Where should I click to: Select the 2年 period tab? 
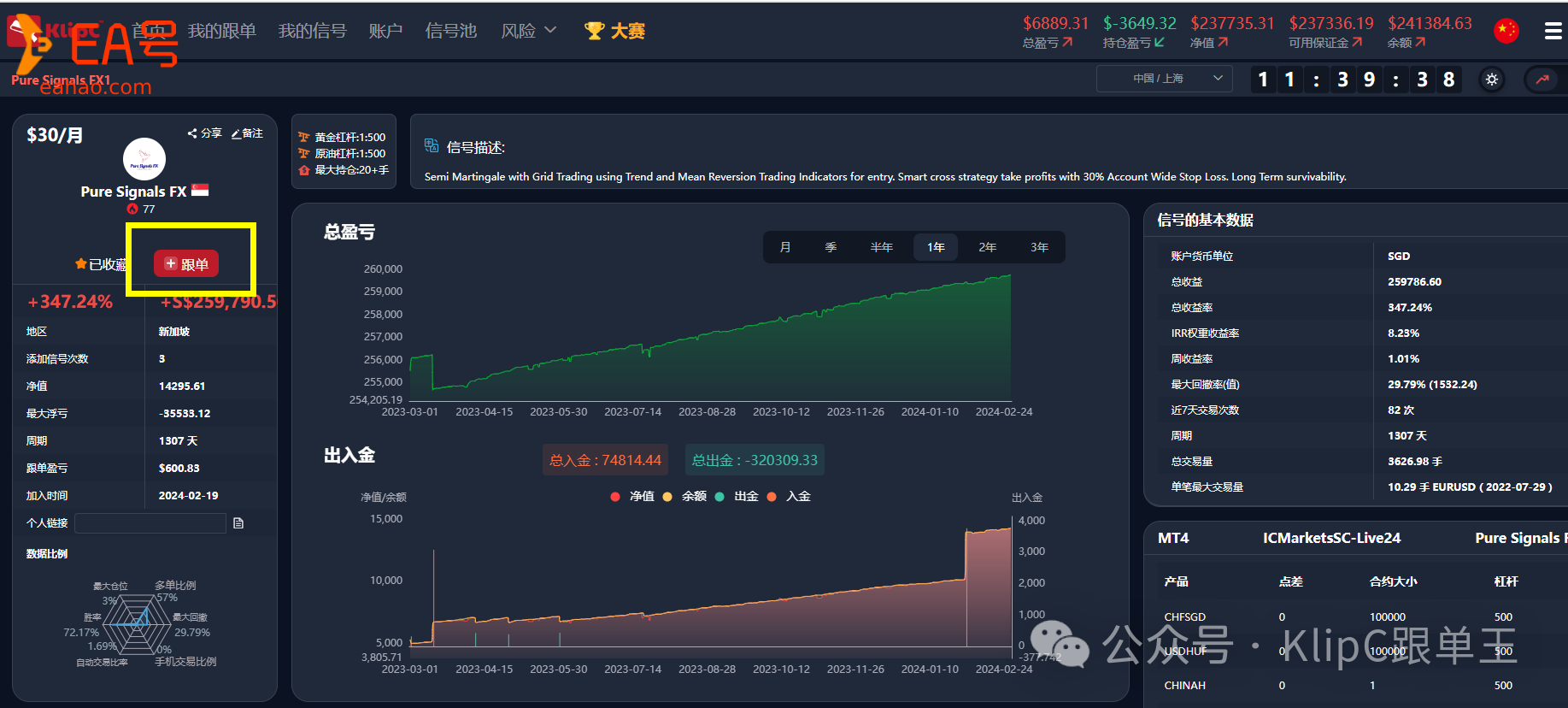(x=988, y=247)
